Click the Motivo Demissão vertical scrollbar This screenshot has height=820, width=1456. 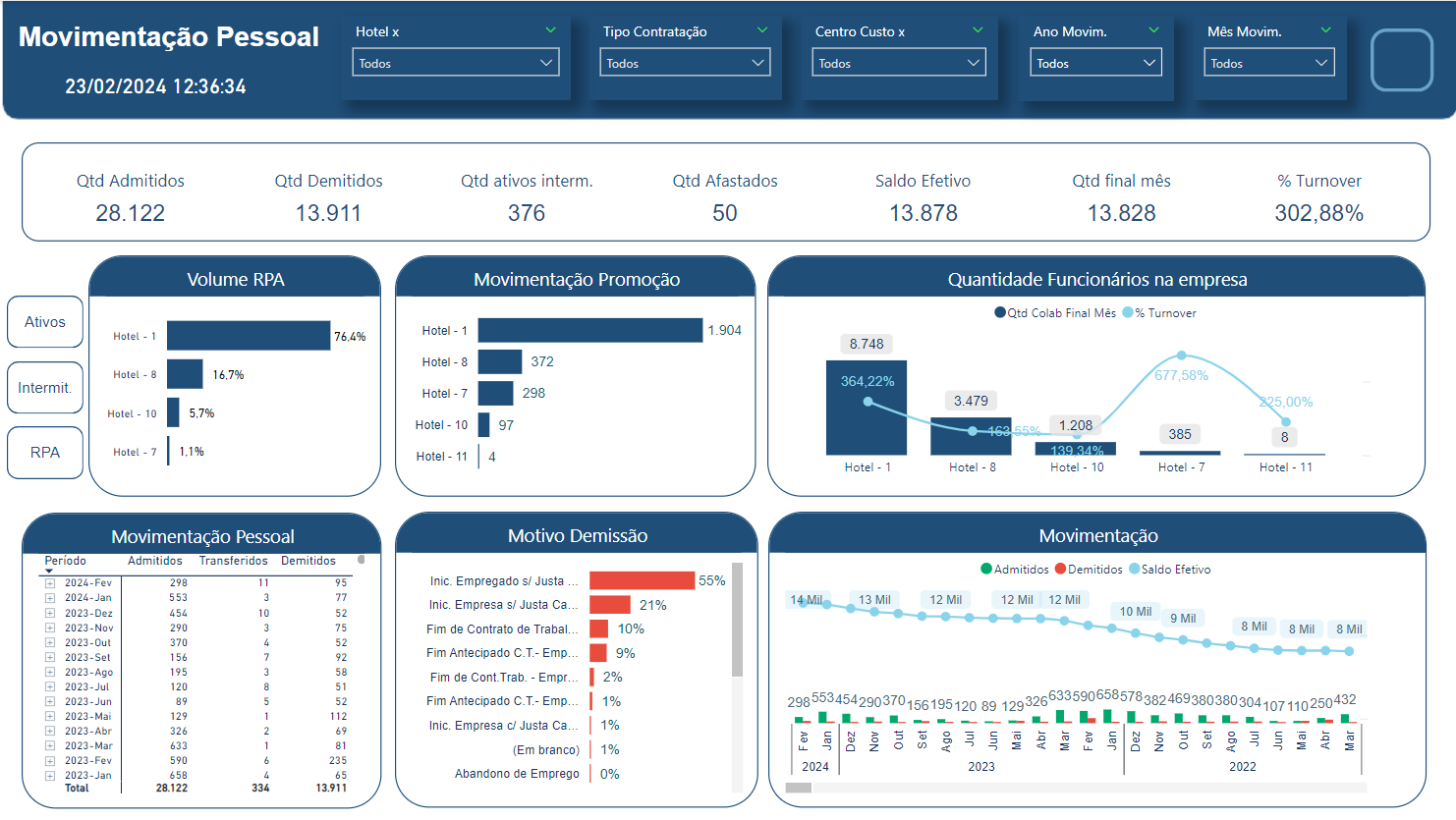[737, 621]
